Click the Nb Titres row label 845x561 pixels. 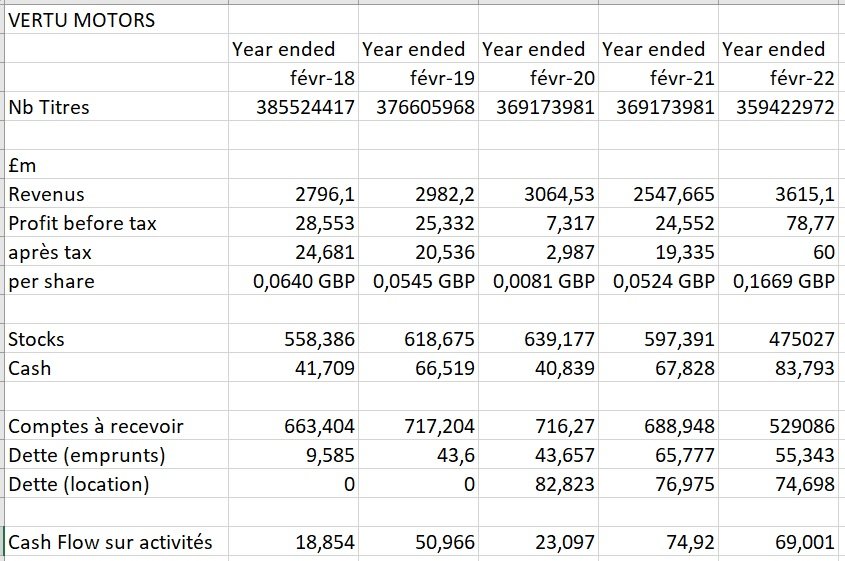pyautogui.click(x=49, y=107)
